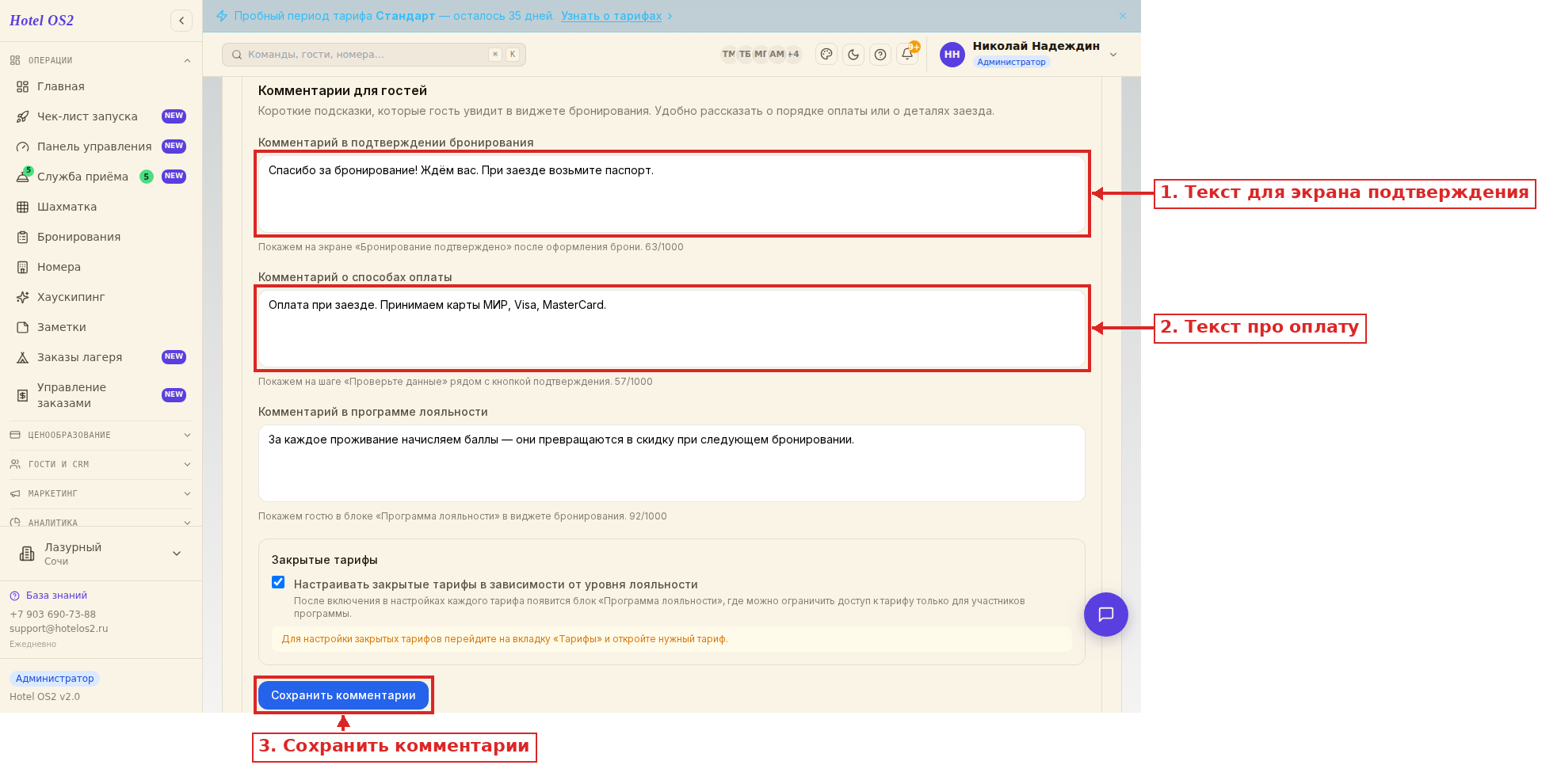Open the chat bubble floating button
This screenshot has width=1561, height=784.
coord(1106,615)
